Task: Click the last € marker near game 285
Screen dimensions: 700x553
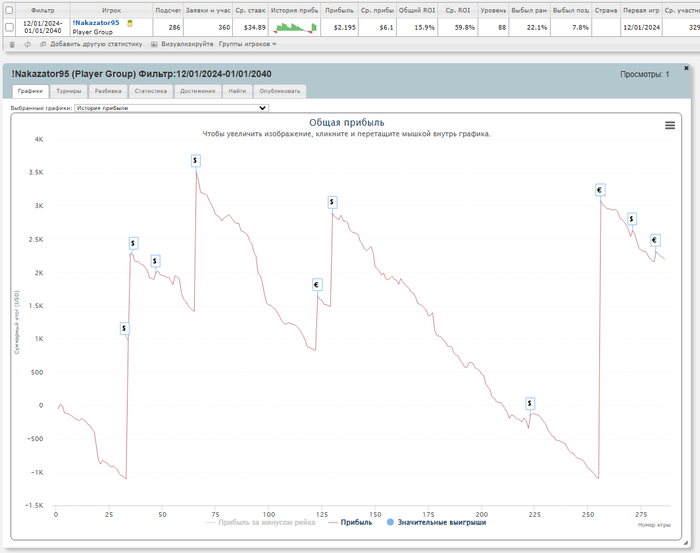Action: [x=654, y=240]
